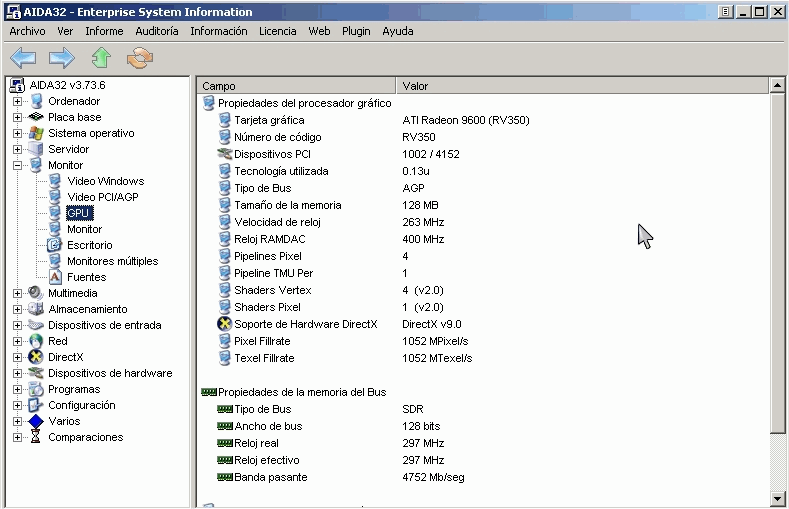Expand the Ordenador tree node
The image size is (789, 509).
18,101
